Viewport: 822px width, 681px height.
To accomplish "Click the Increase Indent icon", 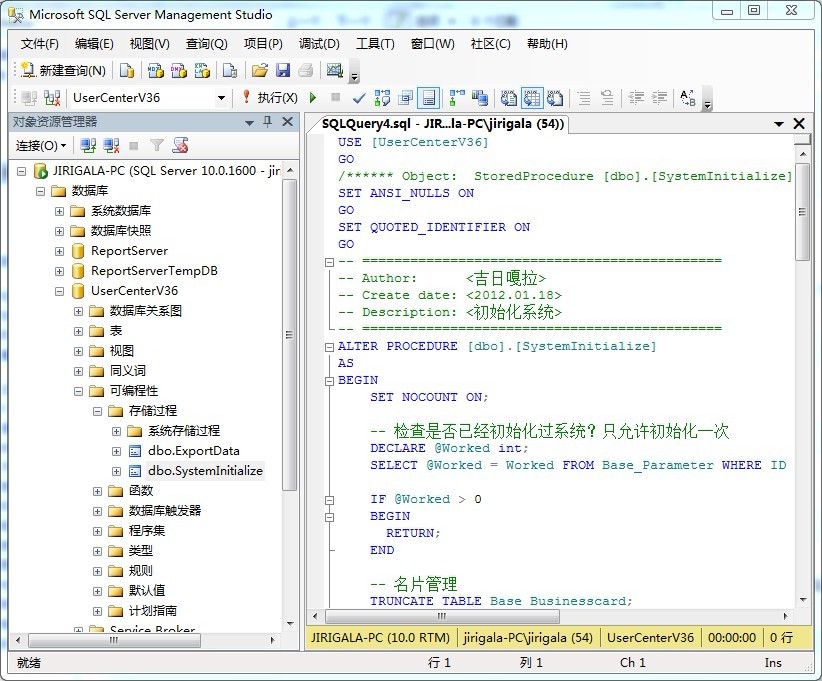I will tap(659, 98).
